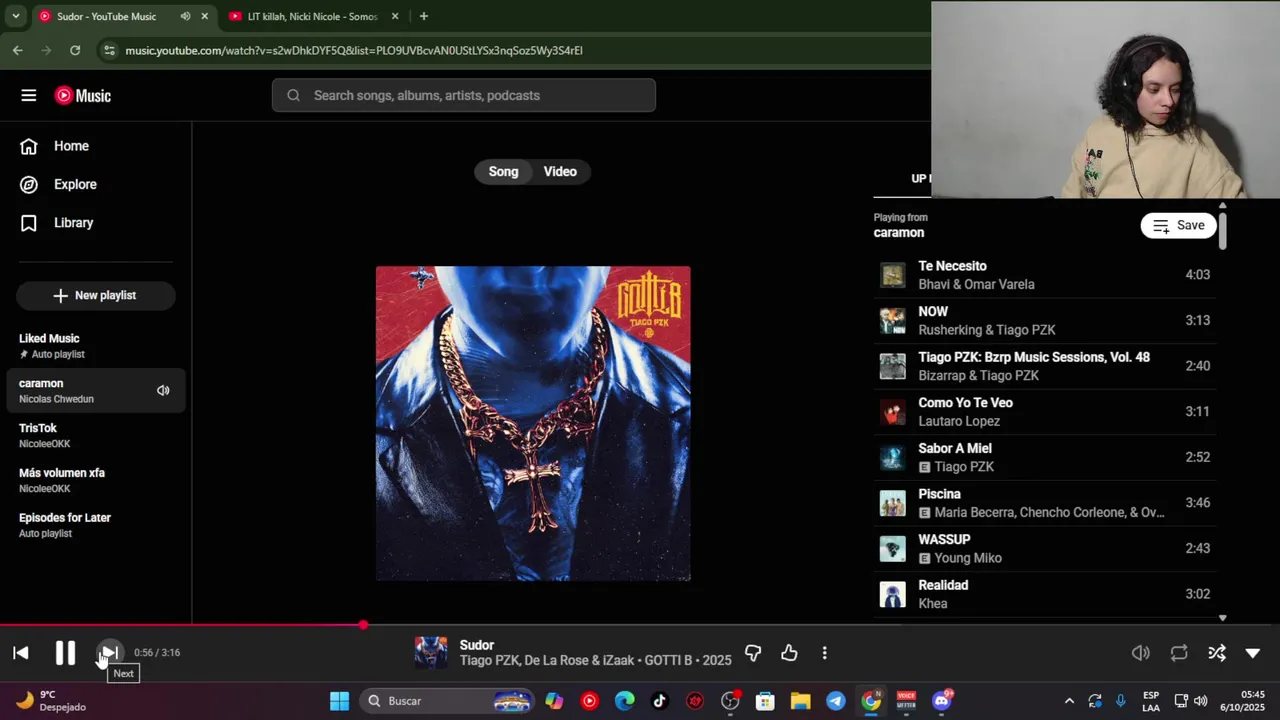Open artist link Tiago PZK, De La Rose & iZaak
Screen dimensions: 1280x720
[547, 660]
